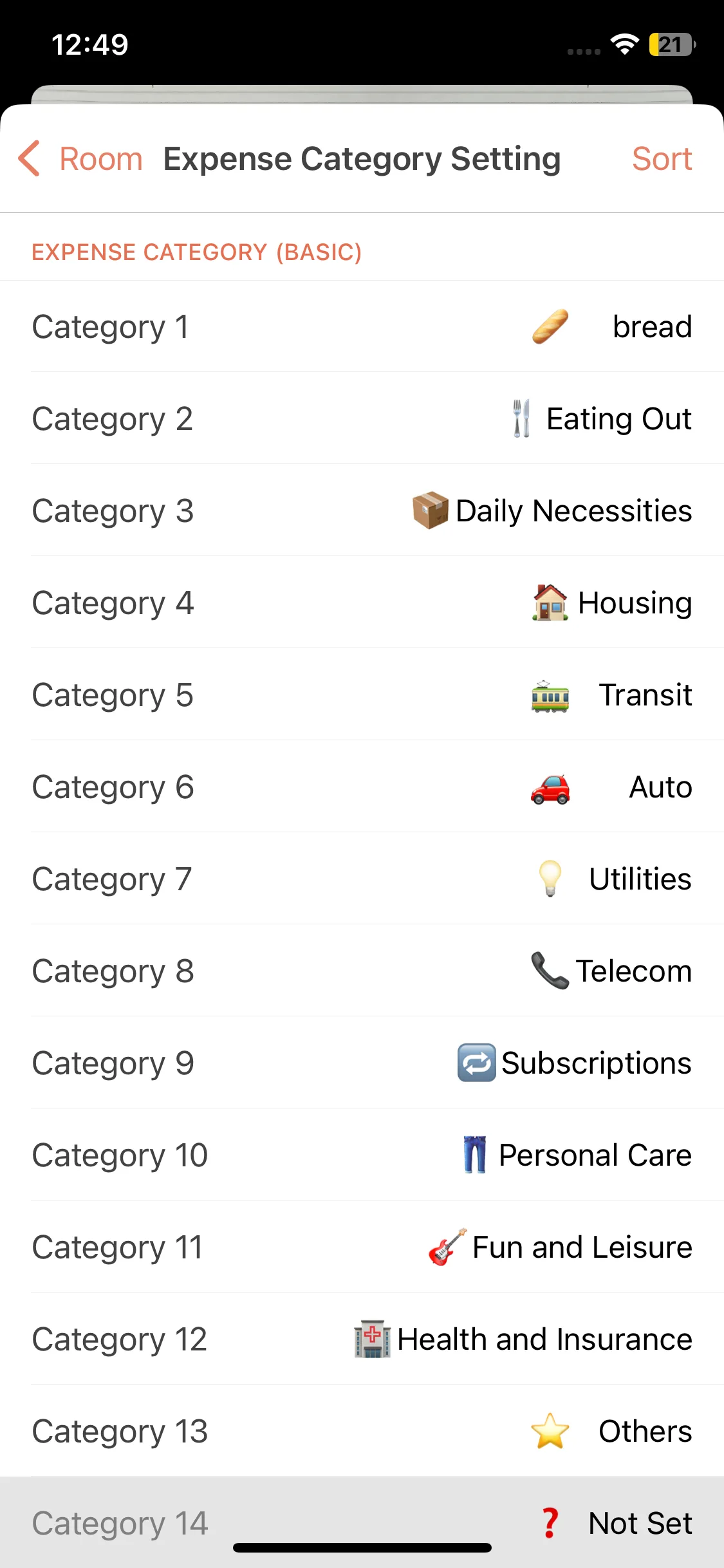The height and width of the screenshot is (1568, 724).
Task: Tap the fork and knife icon
Action: coord(521,418)
